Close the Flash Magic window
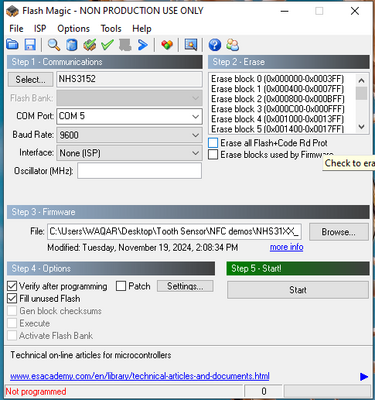 point(355,11)
